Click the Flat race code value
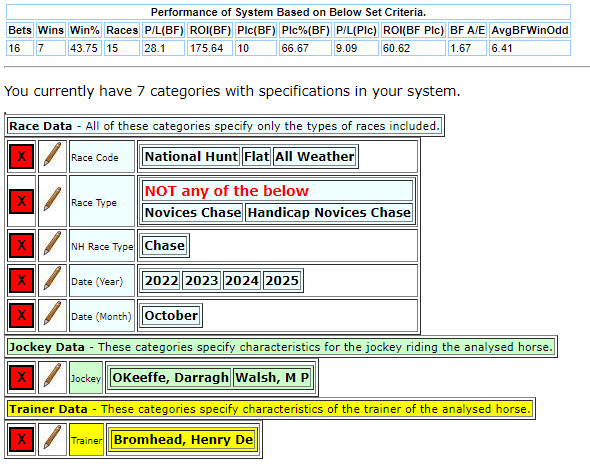Viewport: 590px width, 475px height. click(x=256, y=157)
